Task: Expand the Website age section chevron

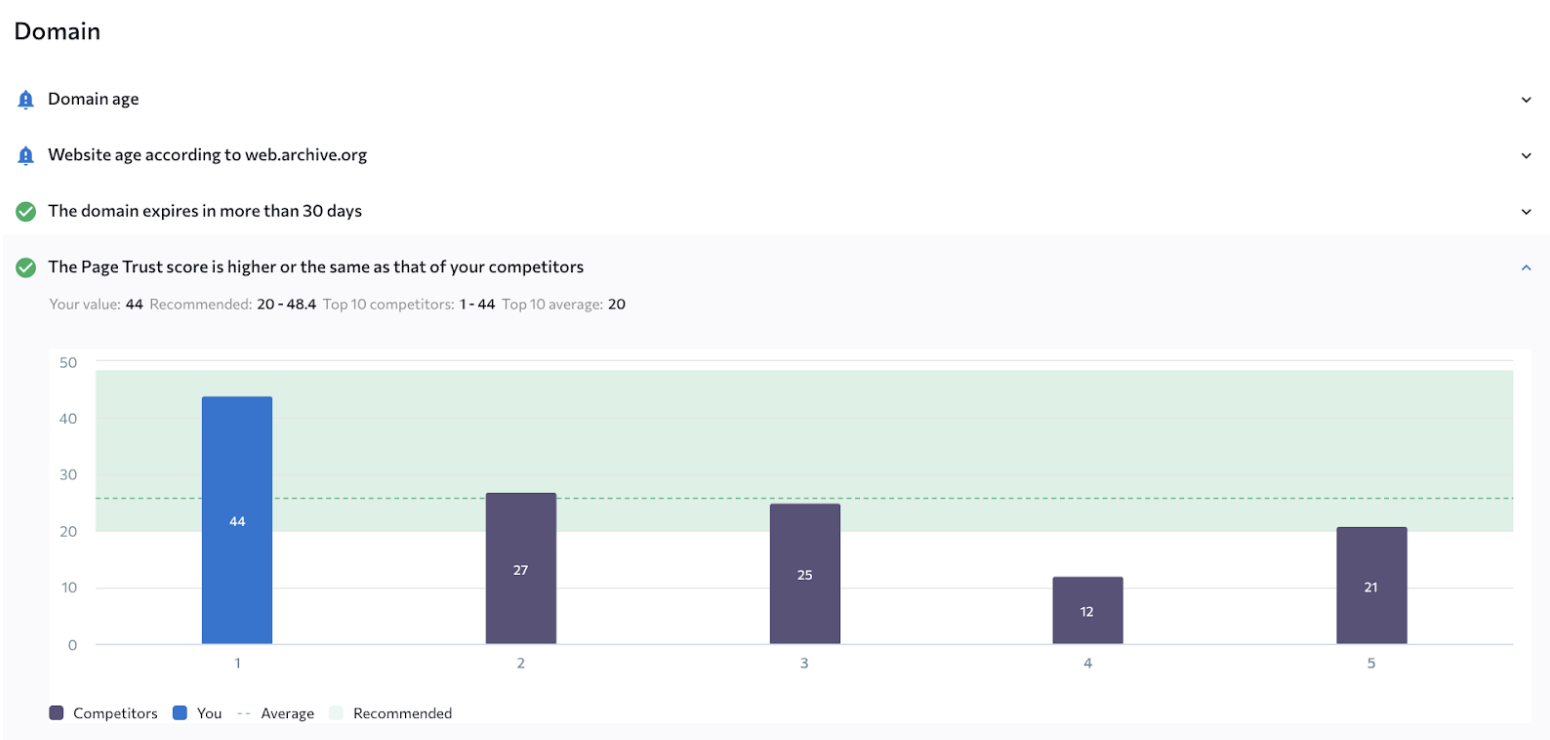Action: (1526, 156)
